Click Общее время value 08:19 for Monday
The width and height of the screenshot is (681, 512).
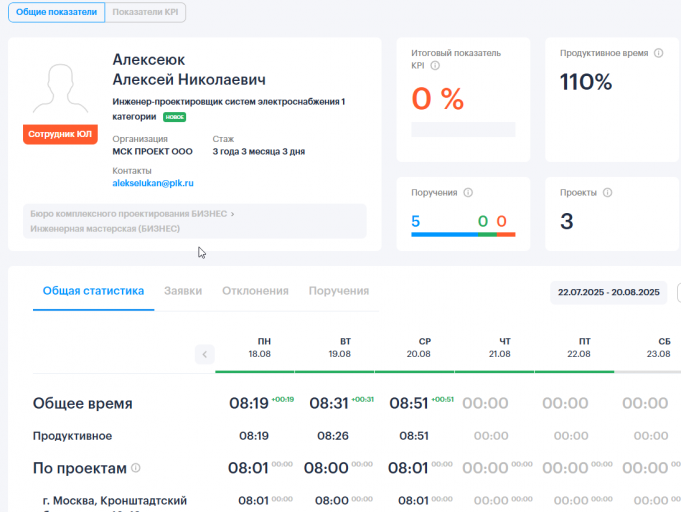tap(249, 403)
